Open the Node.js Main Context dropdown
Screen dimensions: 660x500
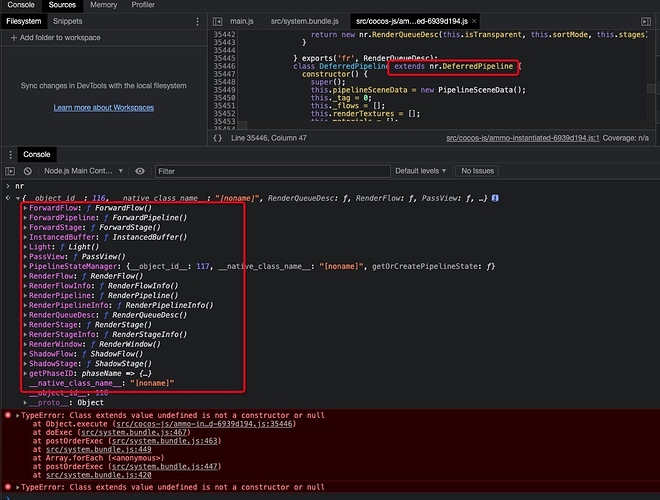83,171
